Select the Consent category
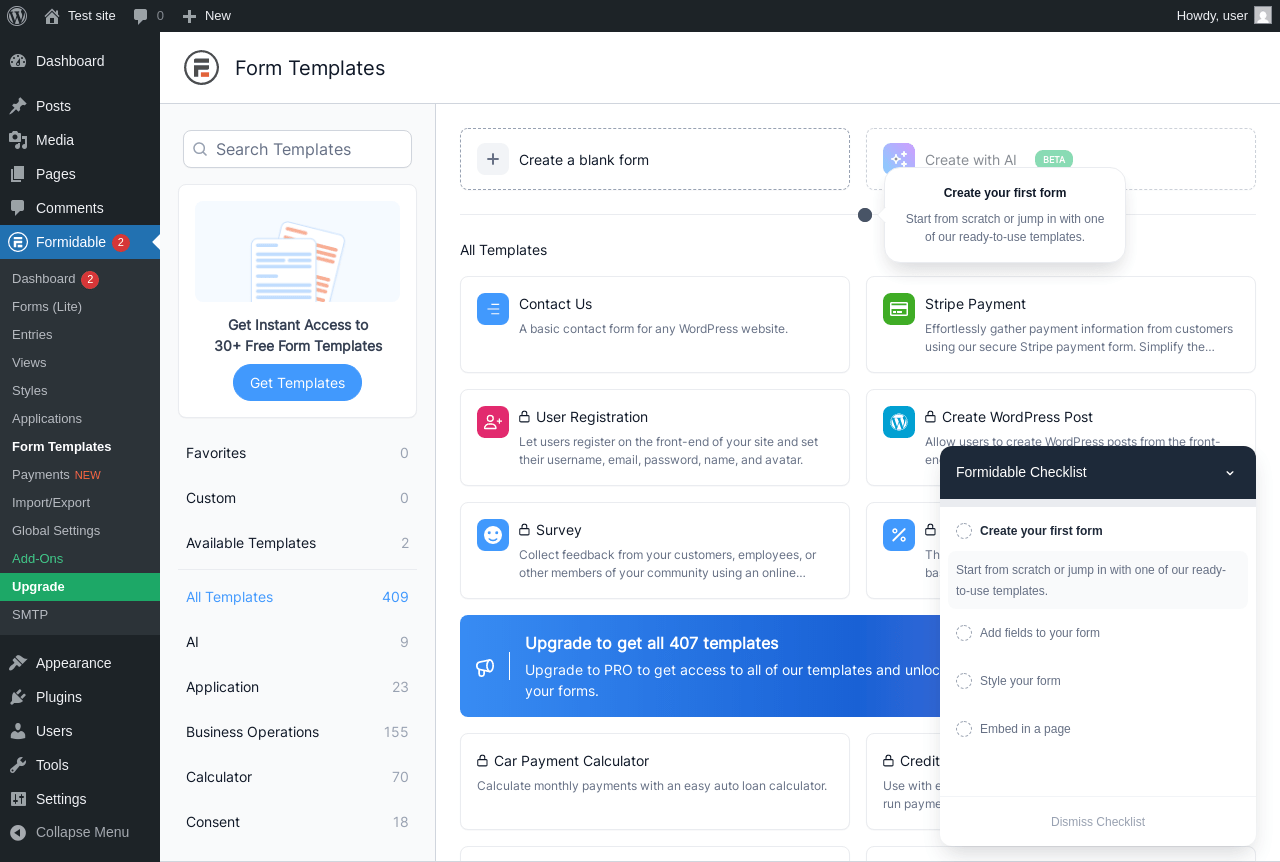Viewport: 1280px width, 862px height. (x=297, y=822)
